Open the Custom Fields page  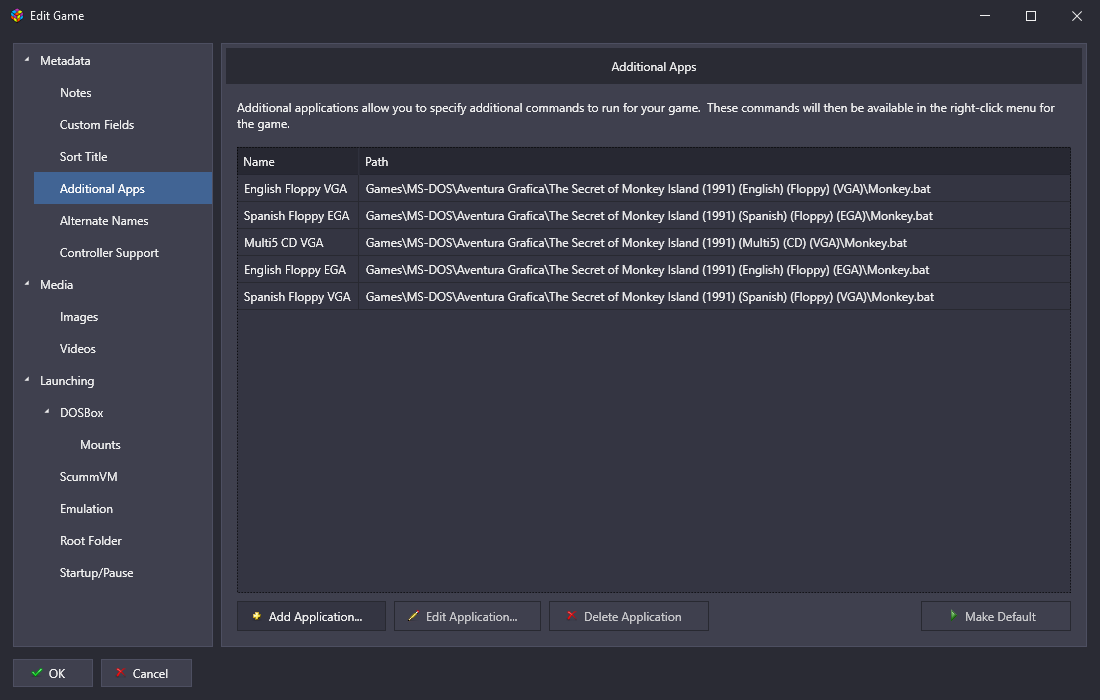[x=97, y=125]
